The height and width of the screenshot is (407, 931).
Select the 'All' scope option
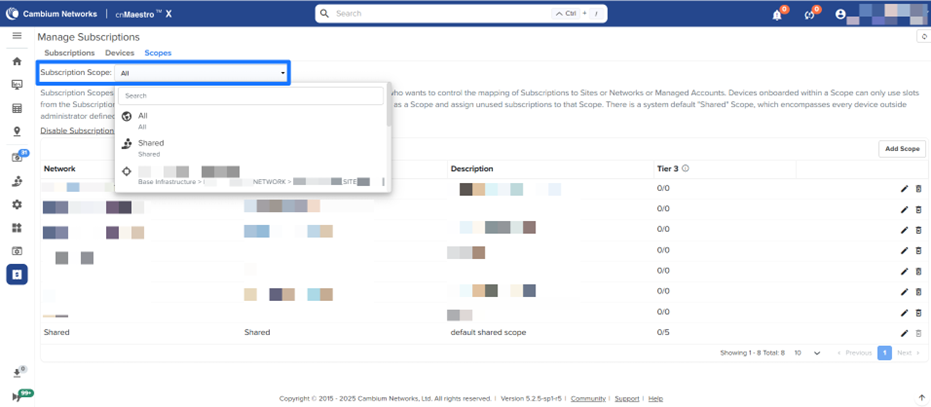coord(143,121)
